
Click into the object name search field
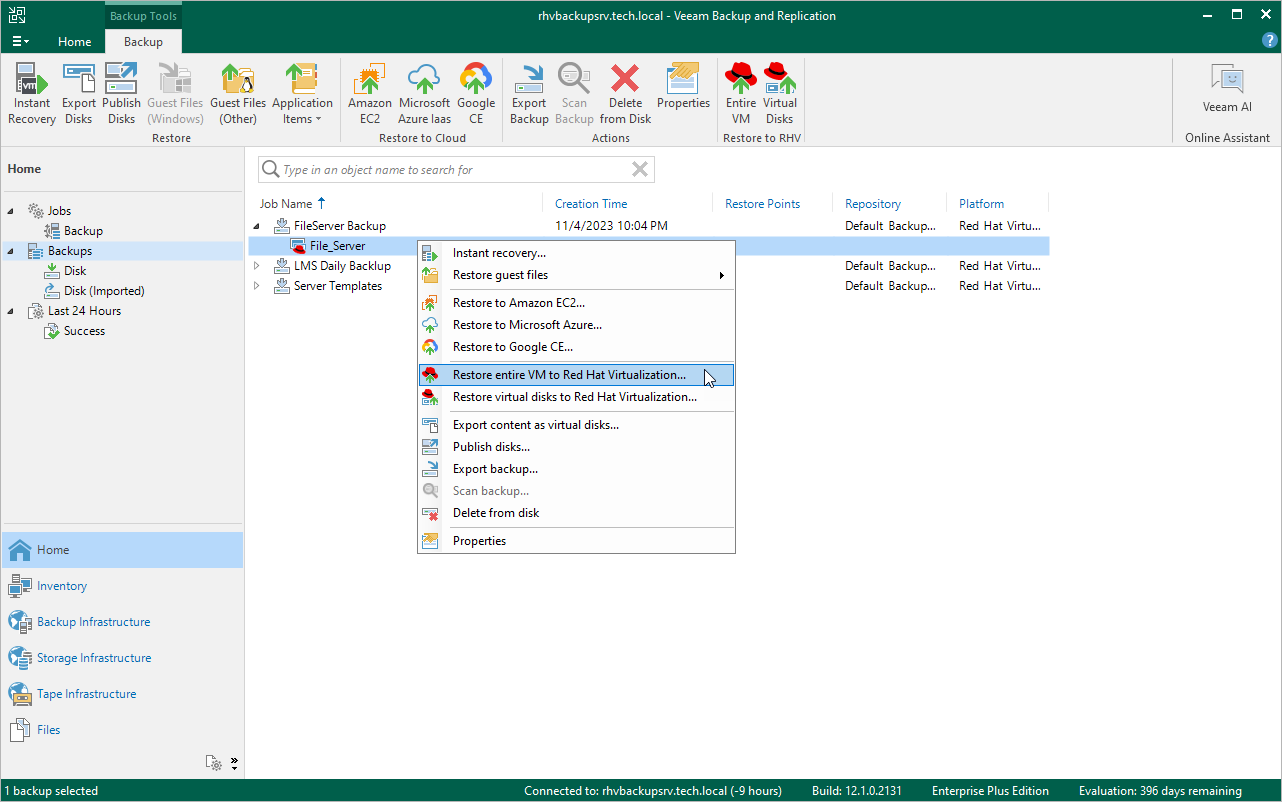(455, 170)
